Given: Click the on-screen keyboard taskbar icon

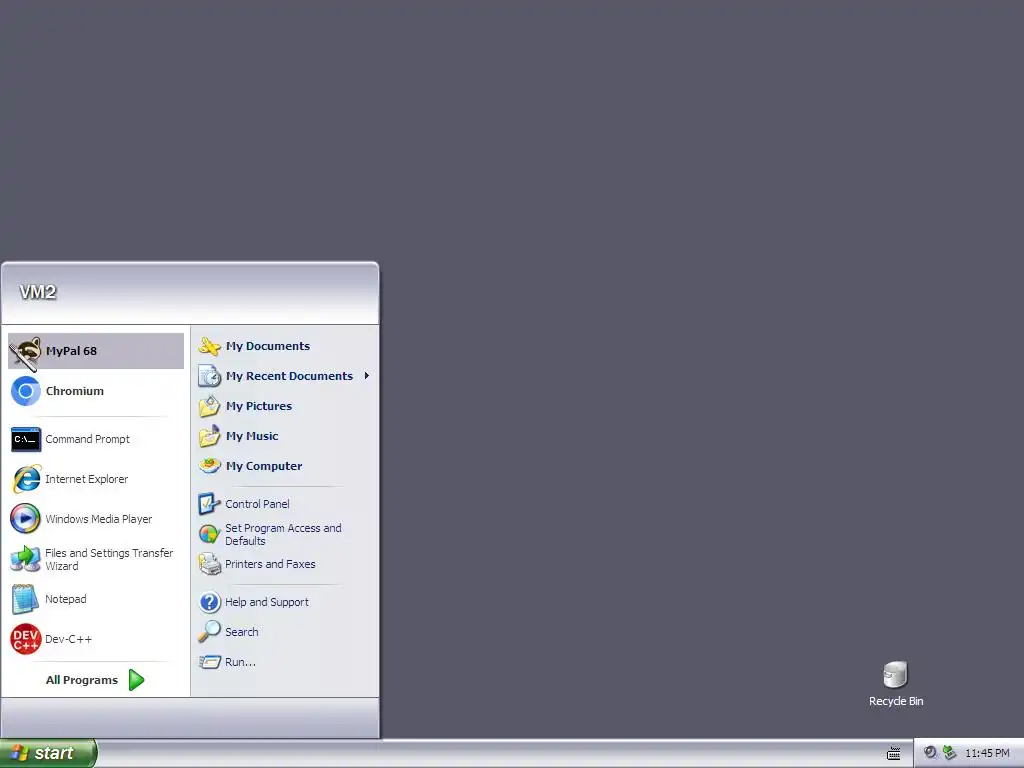Looking at the screenshot, I should [893, 754].
